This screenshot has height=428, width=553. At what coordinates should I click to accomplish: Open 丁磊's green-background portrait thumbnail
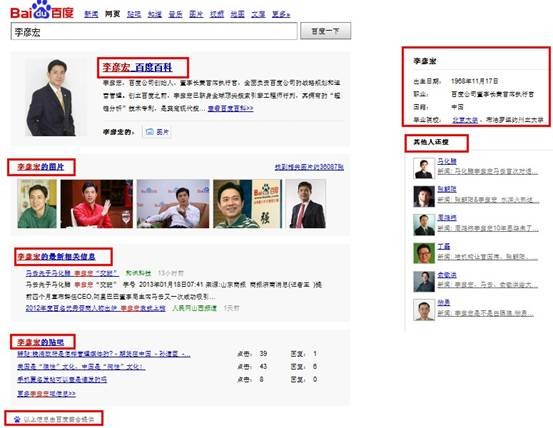tap(424, 253)
